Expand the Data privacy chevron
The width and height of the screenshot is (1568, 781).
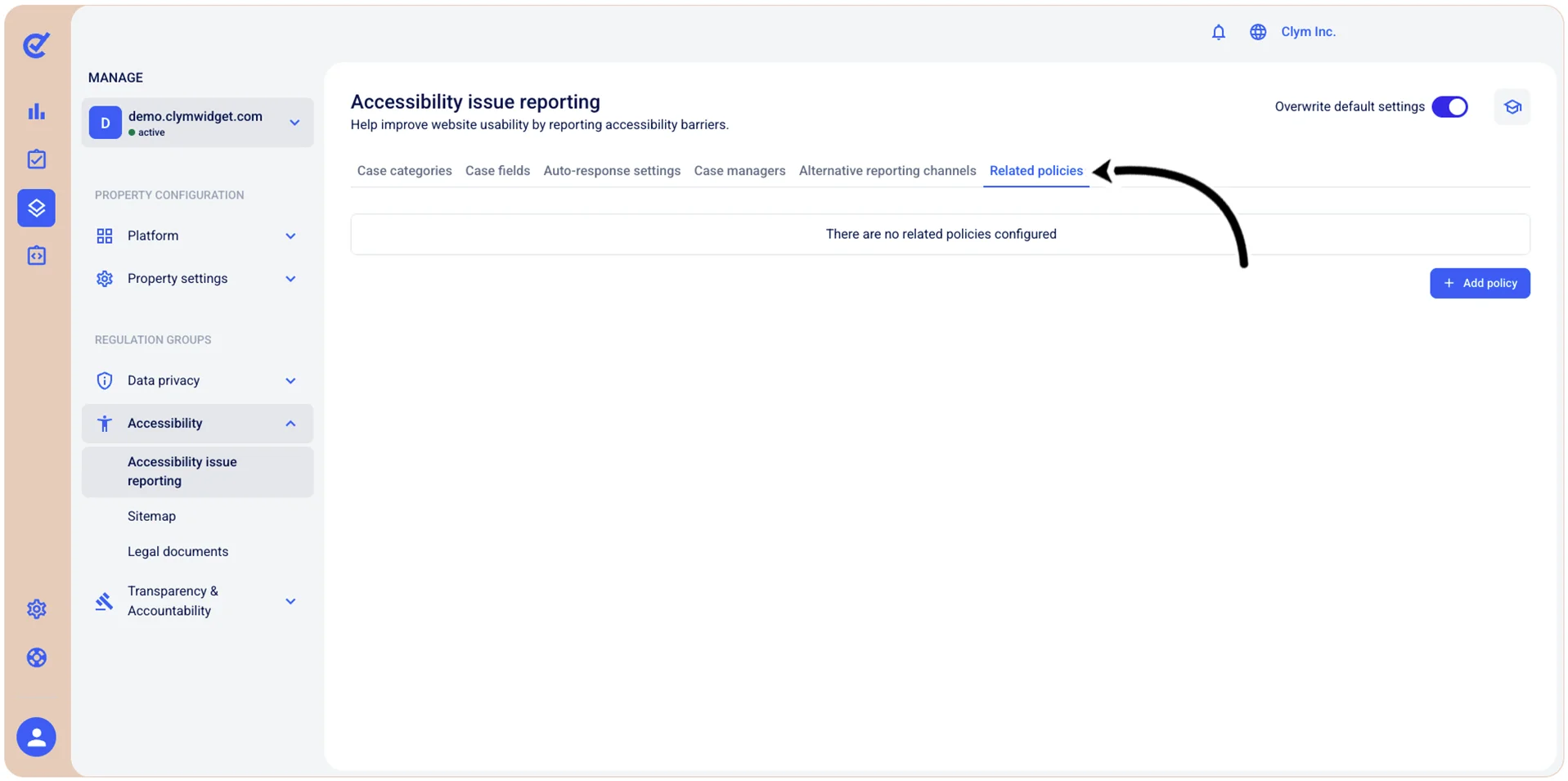290,381
